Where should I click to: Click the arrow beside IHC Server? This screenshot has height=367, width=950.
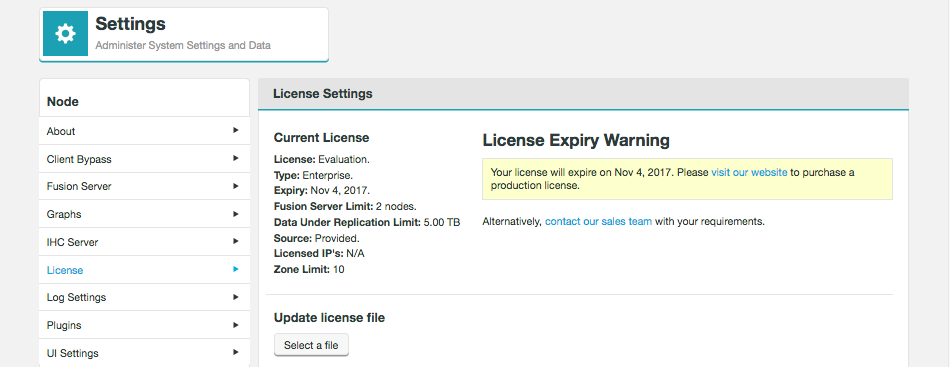tap(236, 242)
